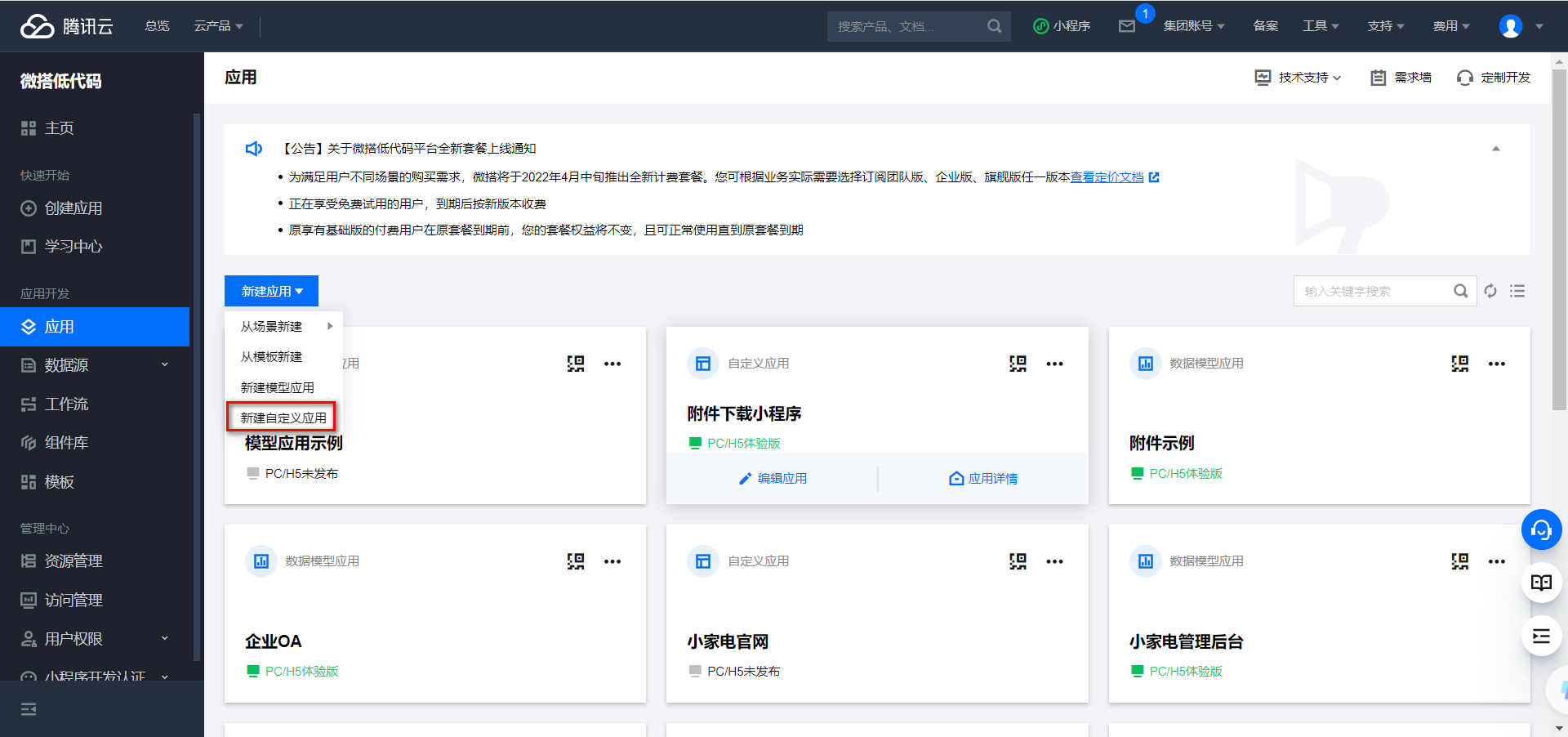
Task: Expand the 从场景新建 submenu
Action: (x=283, y=326)
